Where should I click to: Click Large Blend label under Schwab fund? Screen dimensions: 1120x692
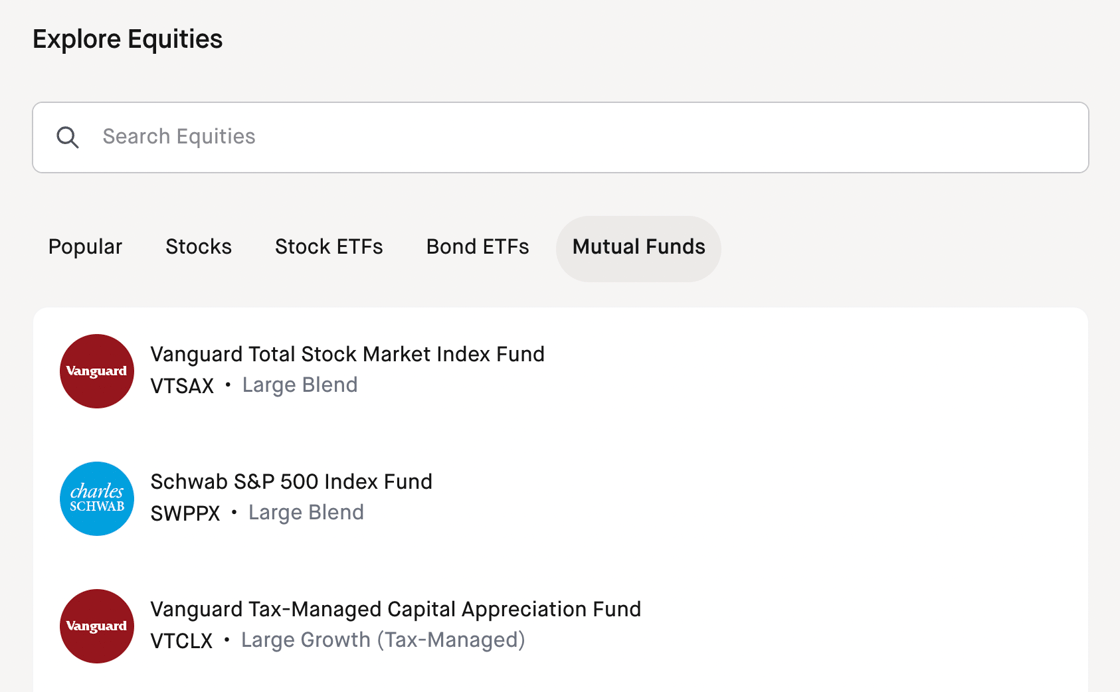[306, 513]
